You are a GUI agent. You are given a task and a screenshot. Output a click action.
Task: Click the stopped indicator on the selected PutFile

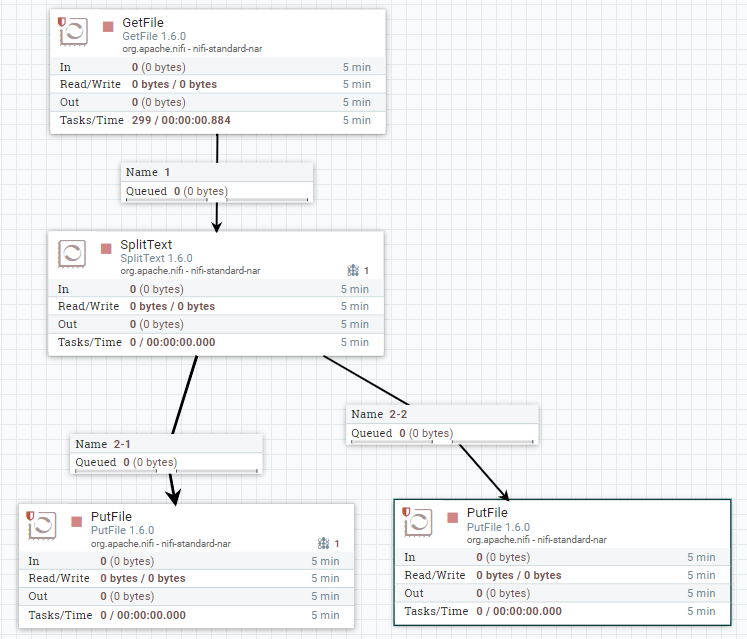[452, 519]
